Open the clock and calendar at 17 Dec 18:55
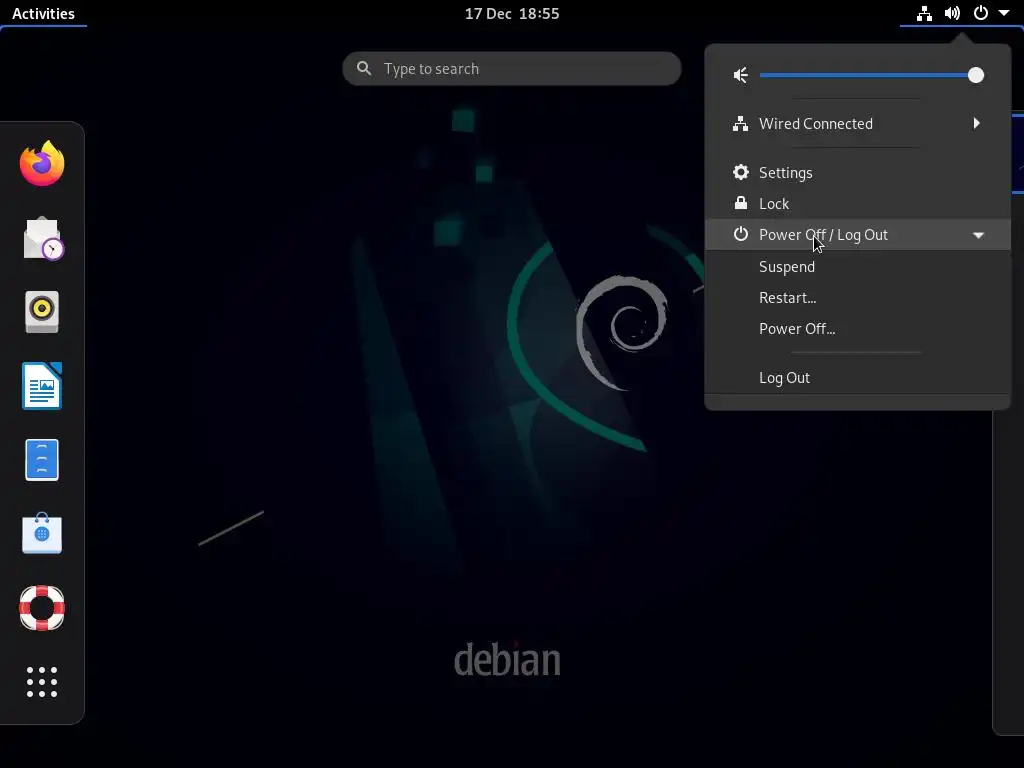This screenshot has width=1024, height=768. (x=512, y=13)
